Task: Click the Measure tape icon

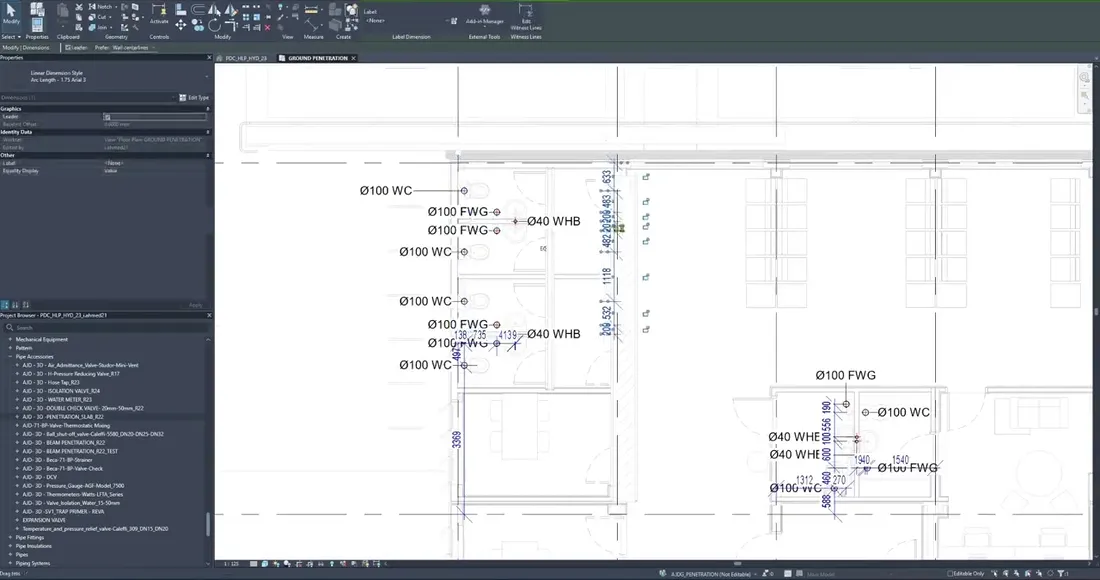Action: (x=311, y=10)
